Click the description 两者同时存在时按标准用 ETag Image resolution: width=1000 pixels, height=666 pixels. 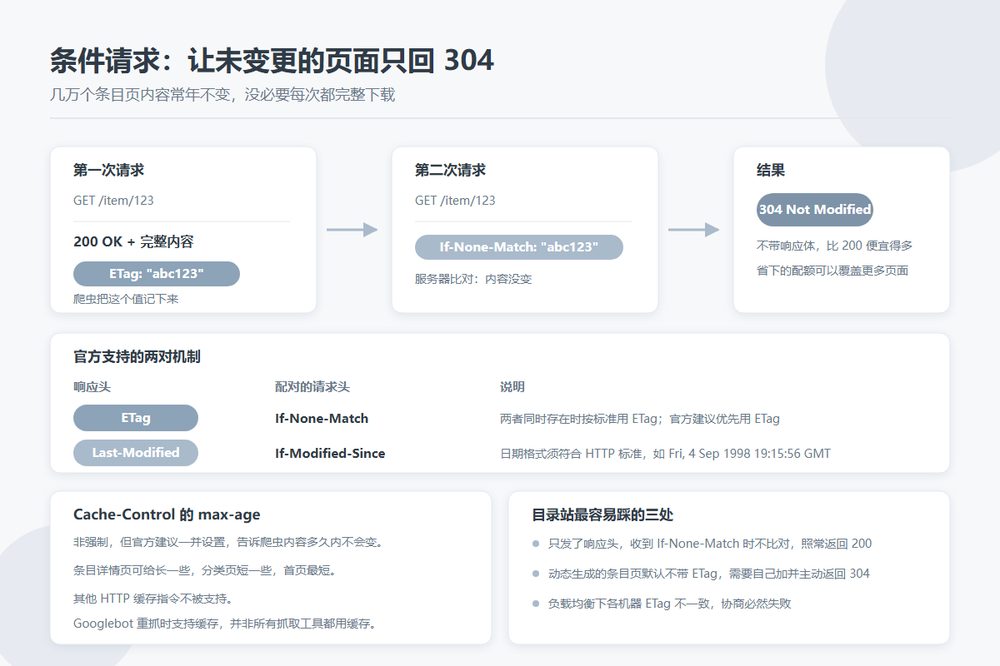(x=640, y=419)
